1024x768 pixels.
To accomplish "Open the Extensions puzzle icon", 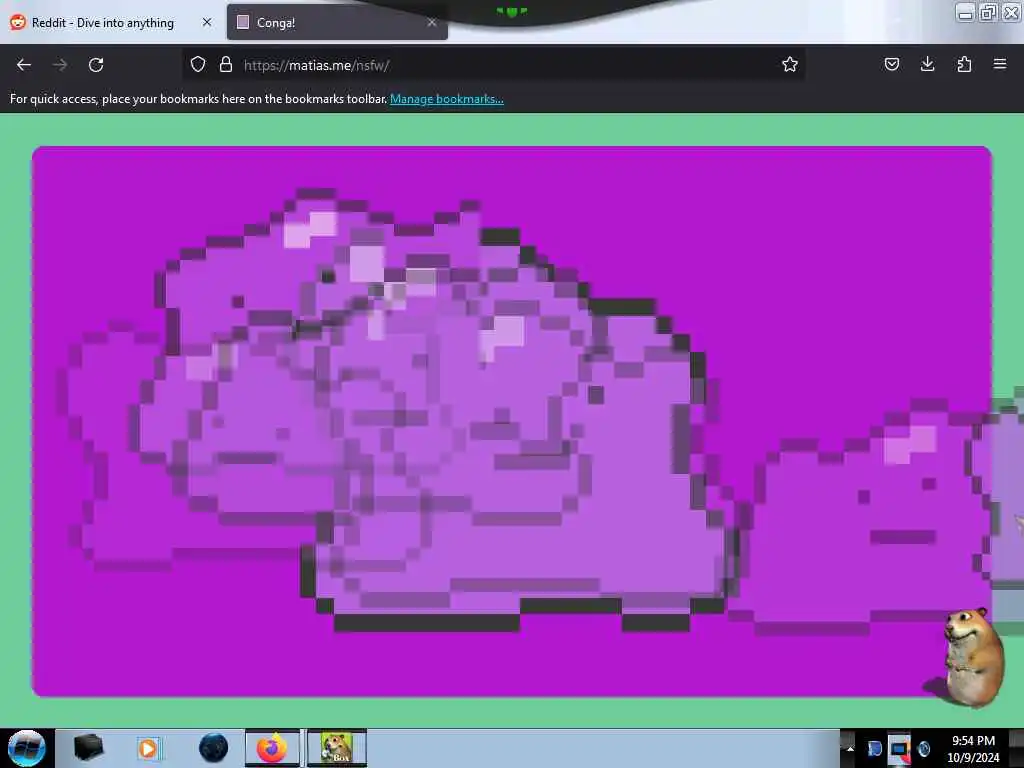I will 964,64.
